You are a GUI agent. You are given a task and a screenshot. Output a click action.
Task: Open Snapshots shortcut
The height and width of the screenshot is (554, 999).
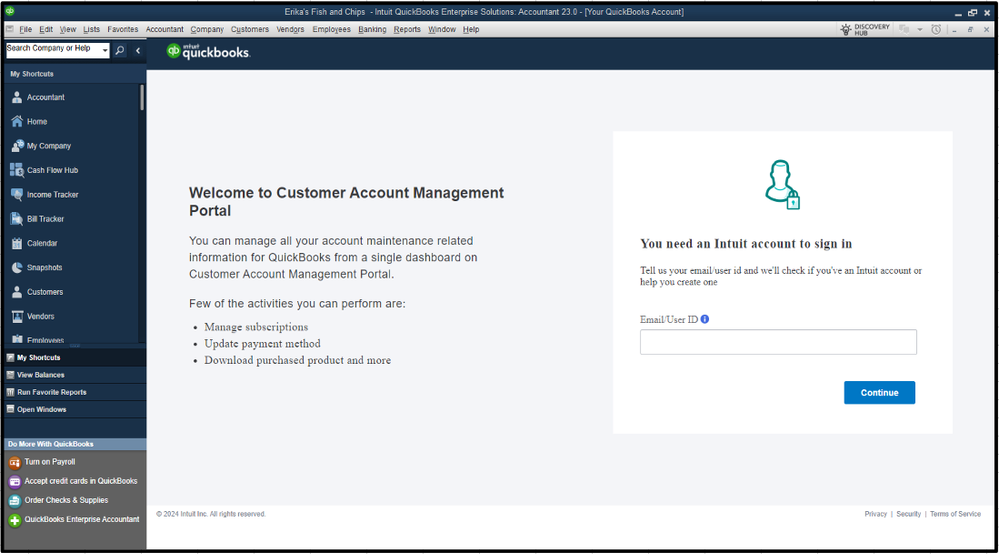click(x=37, y=267)
